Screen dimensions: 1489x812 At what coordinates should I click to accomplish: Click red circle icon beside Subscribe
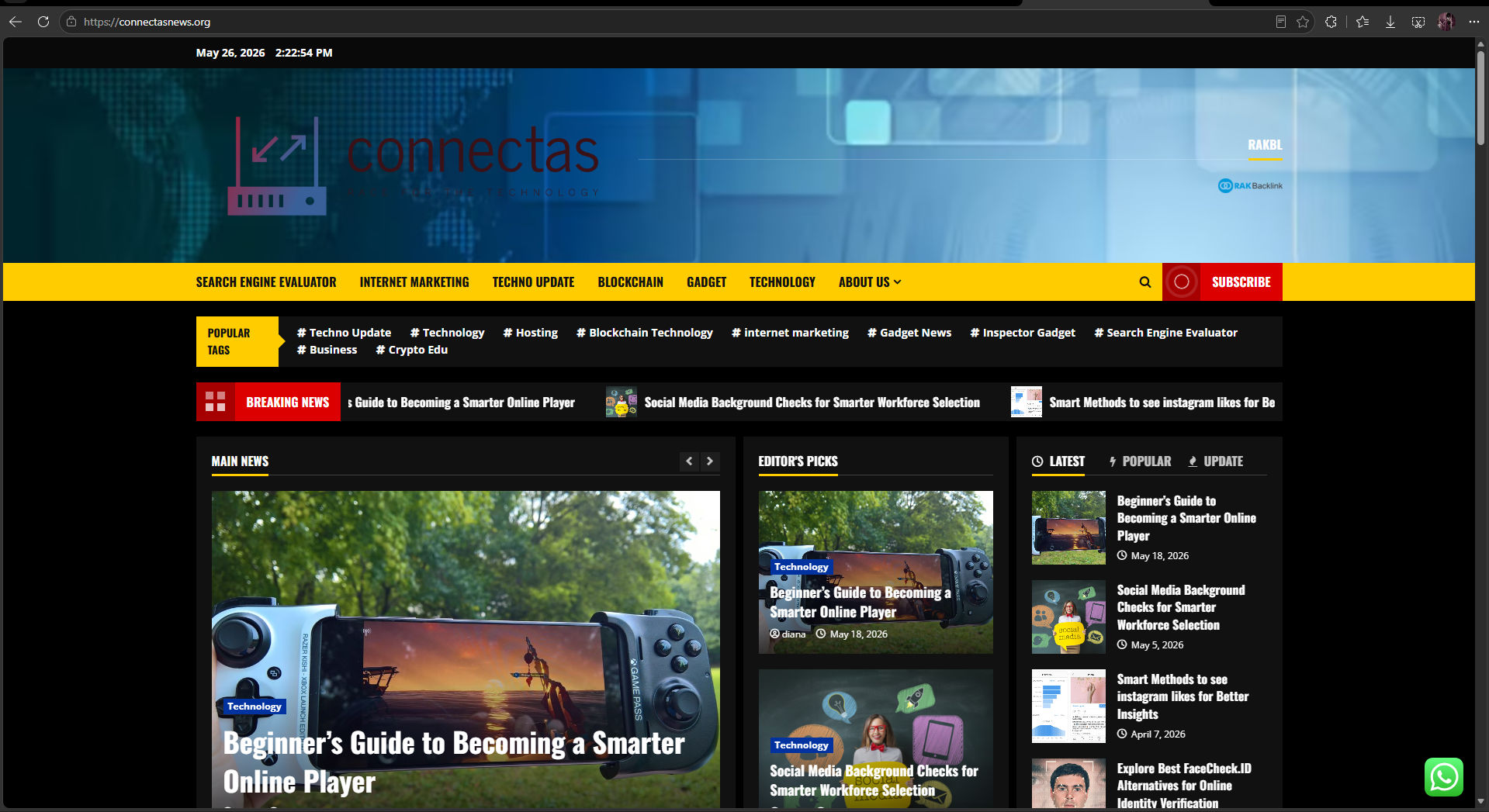tap(1182, 282)
